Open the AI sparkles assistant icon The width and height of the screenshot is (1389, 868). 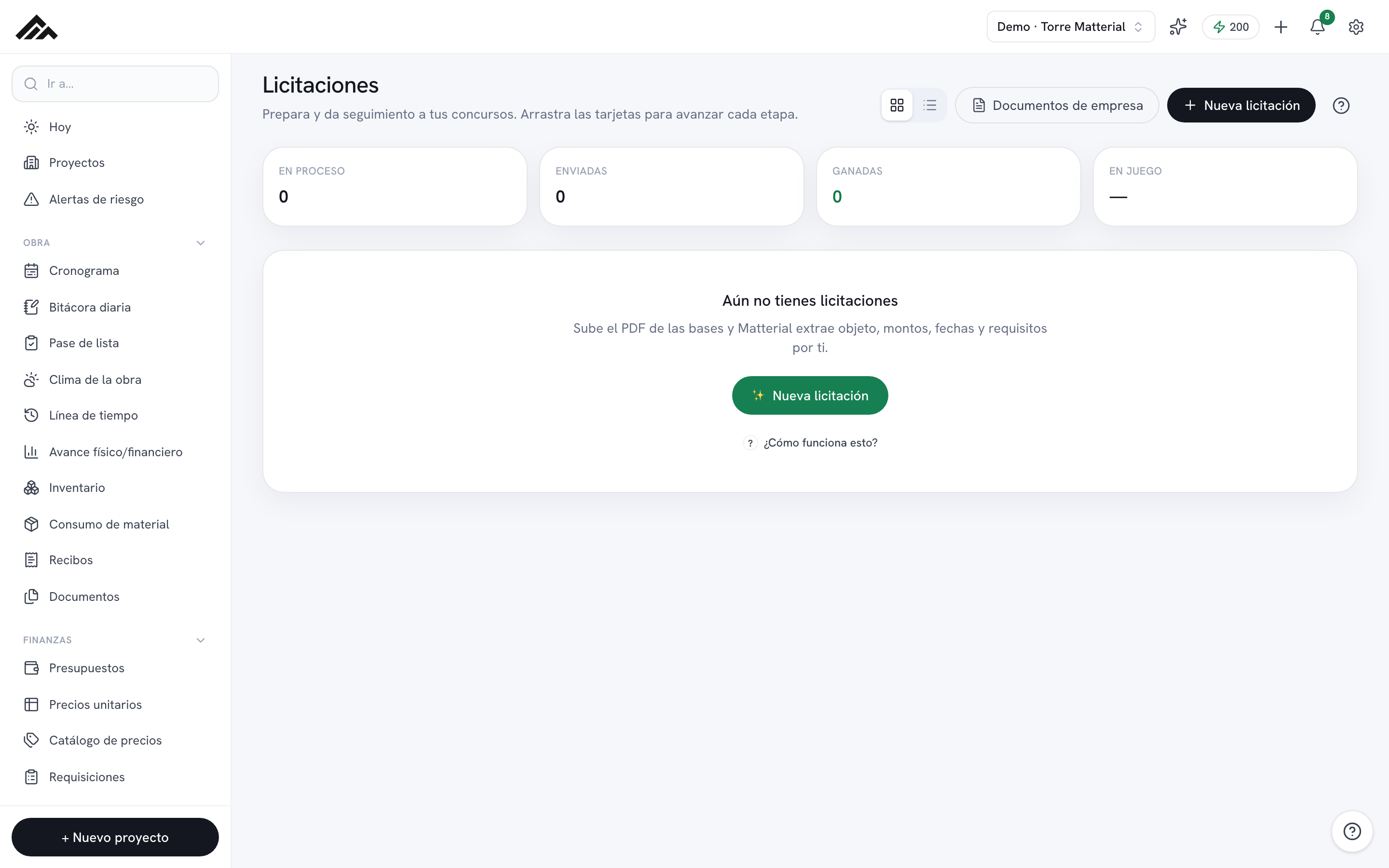click(x=1178, y=27)
